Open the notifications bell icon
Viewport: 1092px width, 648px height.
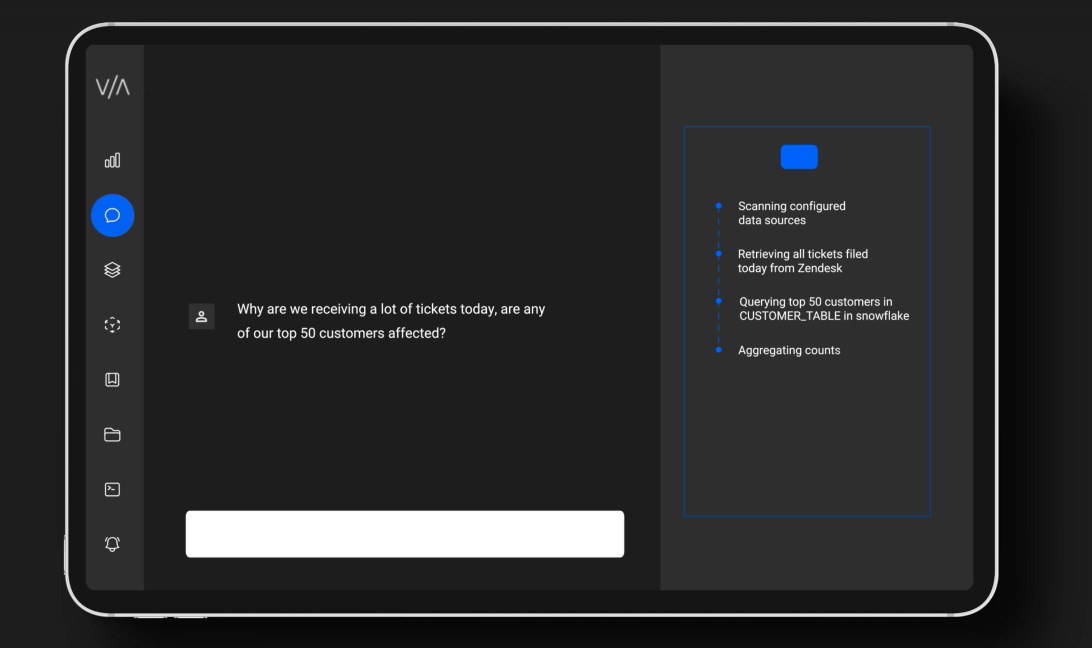coord(112,544)
